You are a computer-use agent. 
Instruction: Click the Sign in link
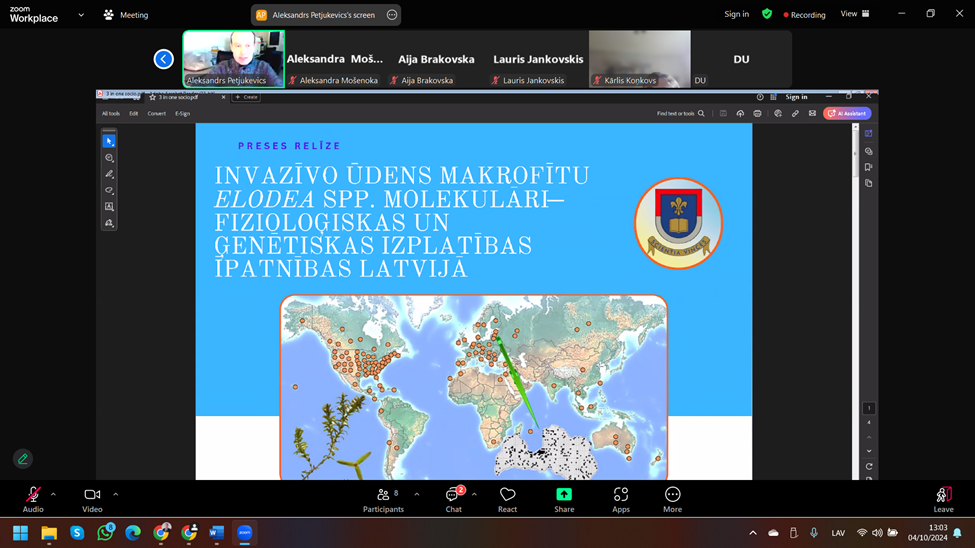736,14
